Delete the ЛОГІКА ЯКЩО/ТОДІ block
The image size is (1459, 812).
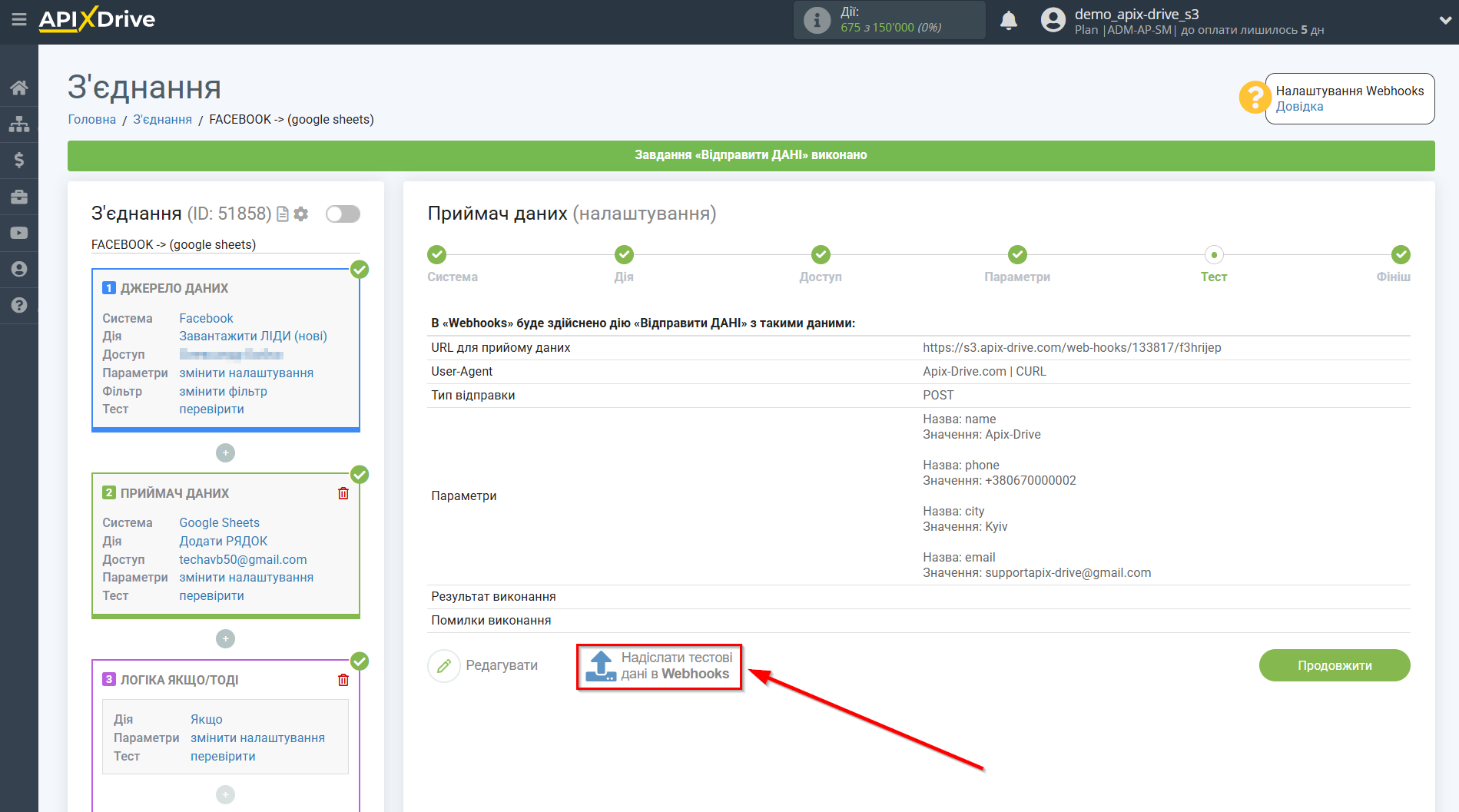[x=343, y=680]
